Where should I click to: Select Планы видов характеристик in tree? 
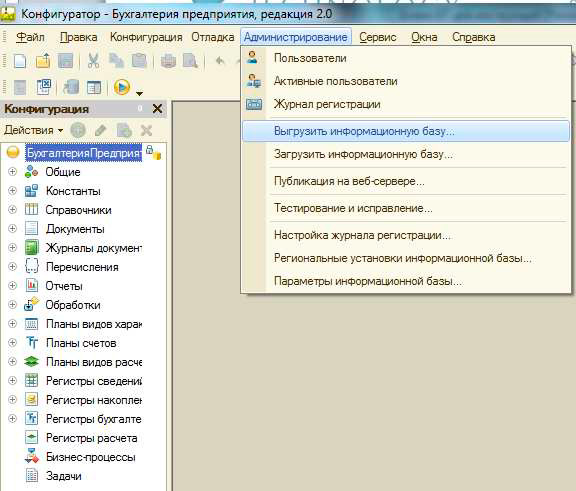pos(94,324)
